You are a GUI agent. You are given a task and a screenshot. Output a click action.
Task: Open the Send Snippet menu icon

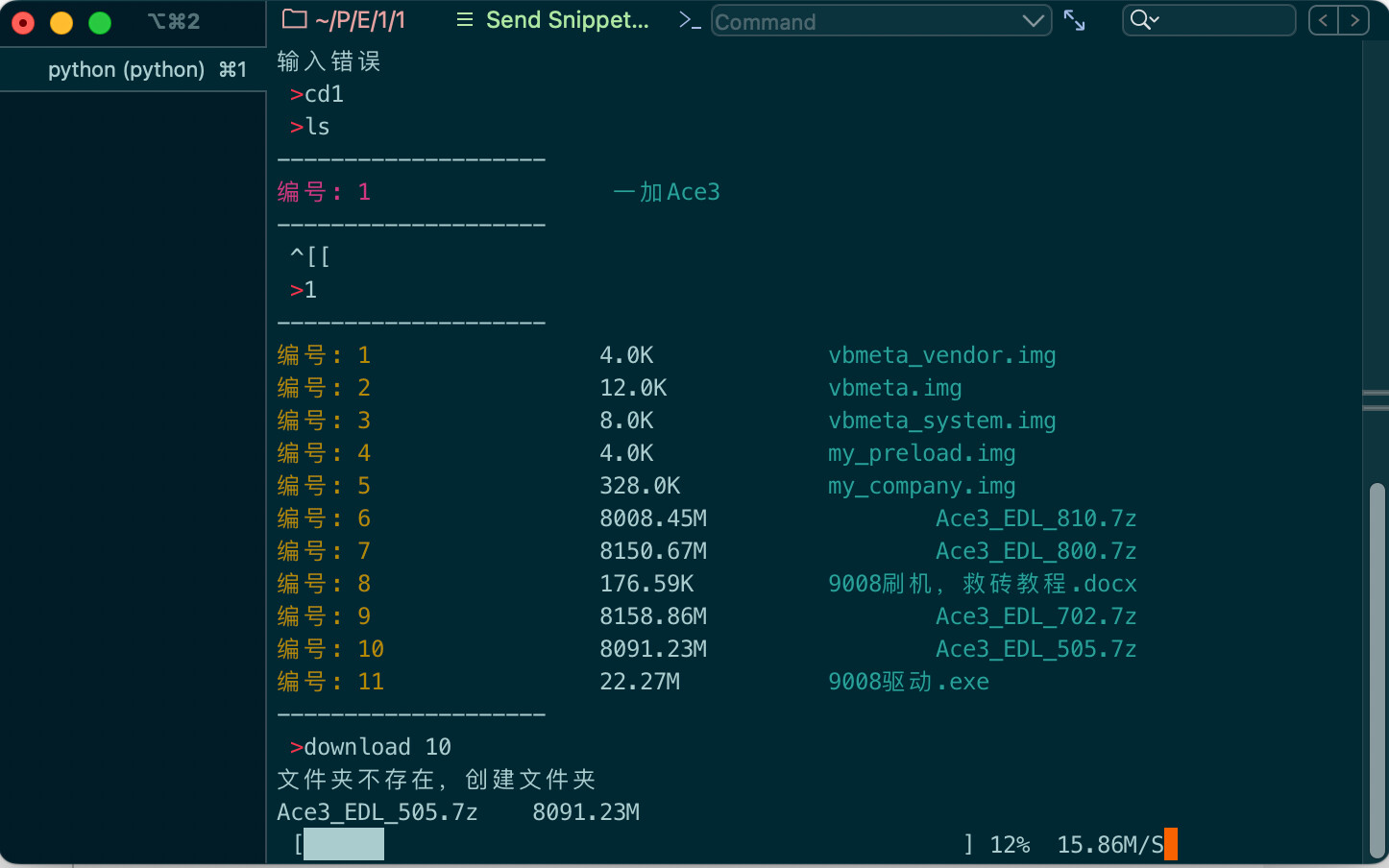(x=465, y=20)
